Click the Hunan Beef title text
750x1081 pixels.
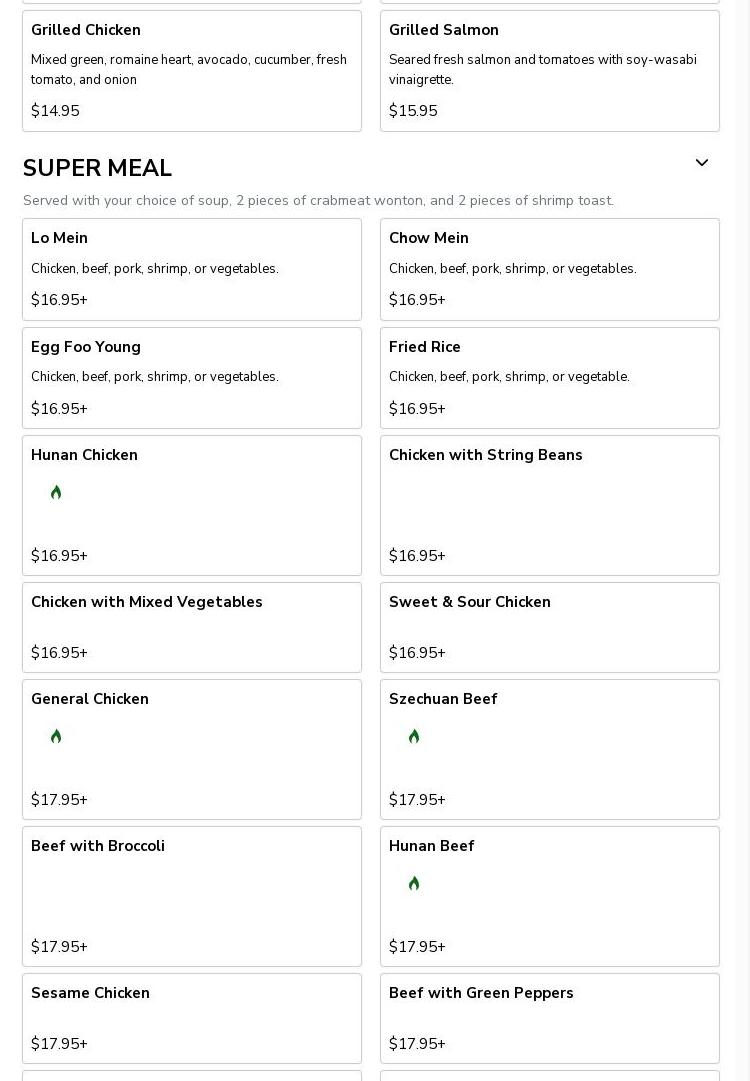coord(431,846)
